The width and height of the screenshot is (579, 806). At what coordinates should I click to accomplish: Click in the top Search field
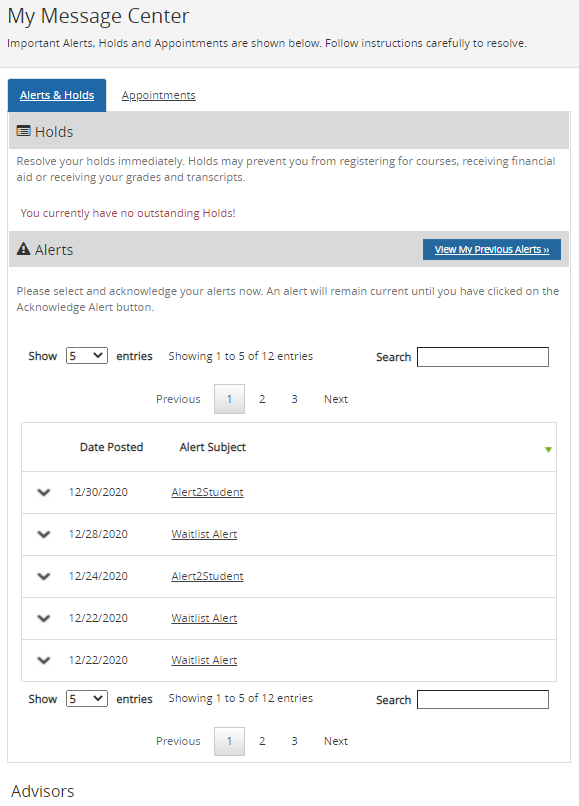coord(483,357)
